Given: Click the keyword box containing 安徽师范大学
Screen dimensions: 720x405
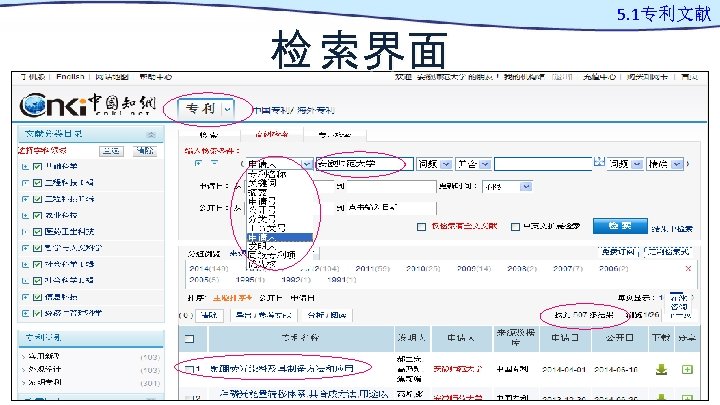Looking at the screenshot, I should coord(364,164).
